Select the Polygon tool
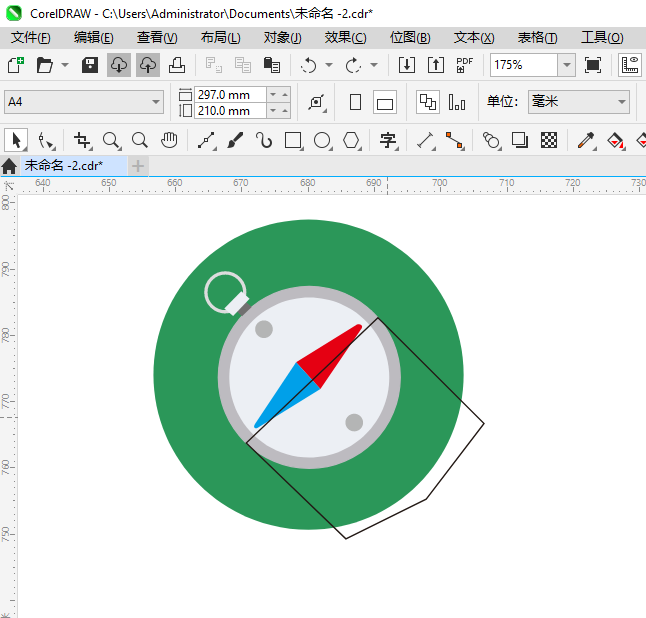 (351, 140)
